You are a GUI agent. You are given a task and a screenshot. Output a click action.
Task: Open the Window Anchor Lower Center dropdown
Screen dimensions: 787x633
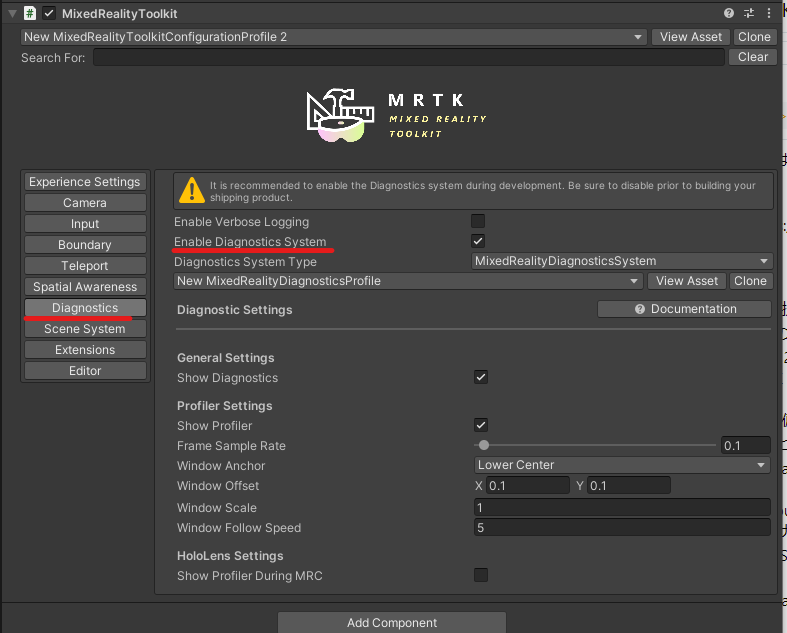tap(622, 465)
